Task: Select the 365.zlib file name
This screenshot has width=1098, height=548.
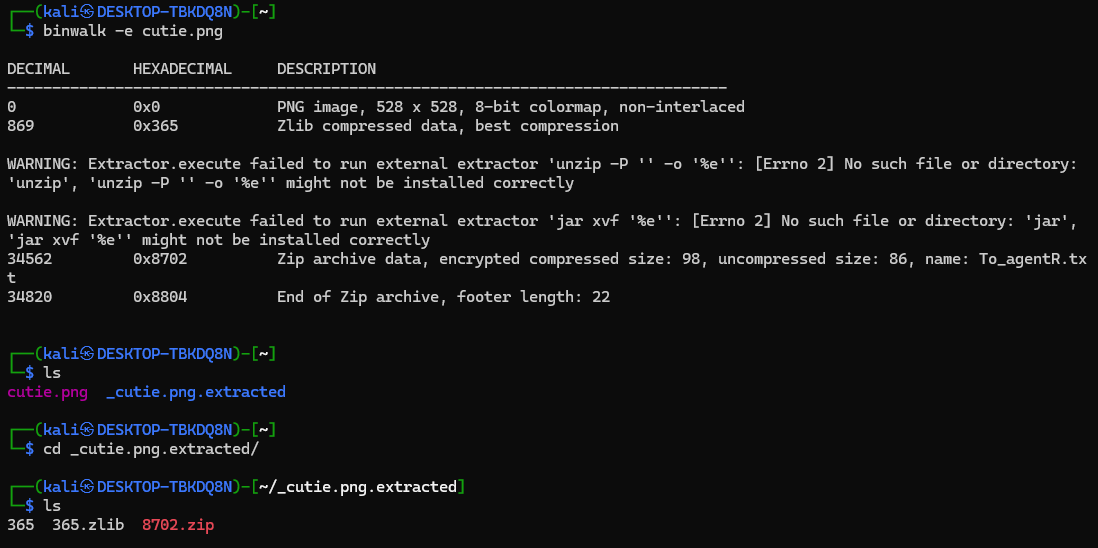Action: pos(88,525)
